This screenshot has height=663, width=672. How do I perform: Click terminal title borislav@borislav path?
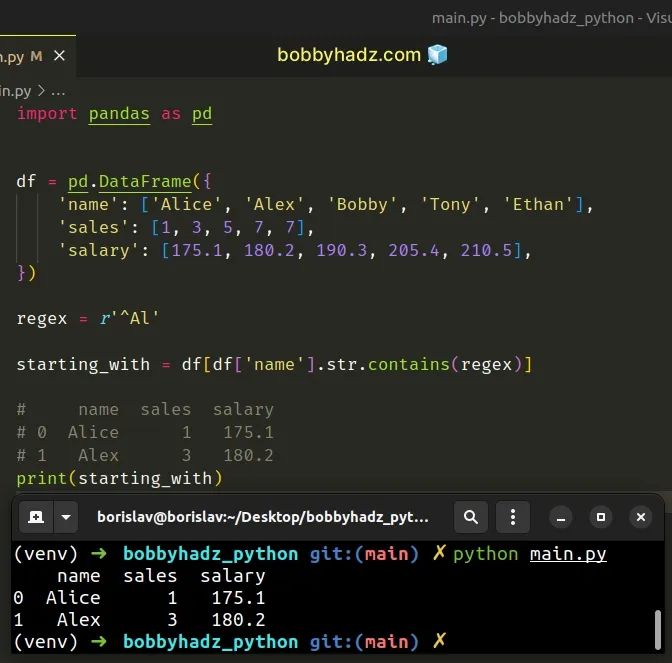(x=263, y=517)
